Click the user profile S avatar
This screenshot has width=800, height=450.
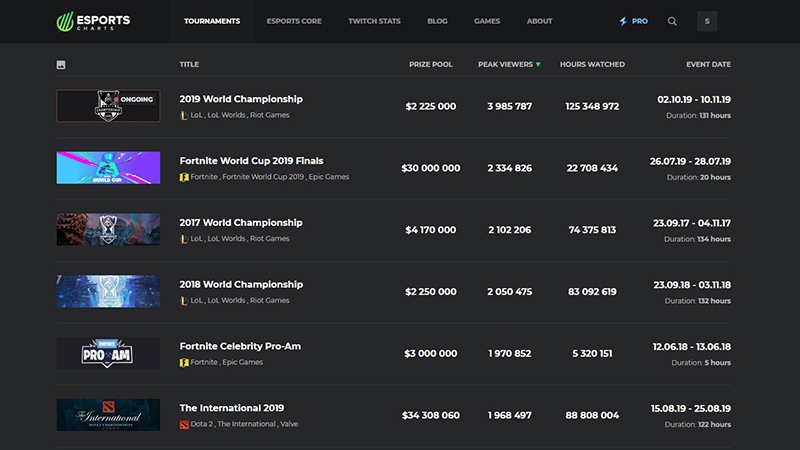(x=707, y=21)
